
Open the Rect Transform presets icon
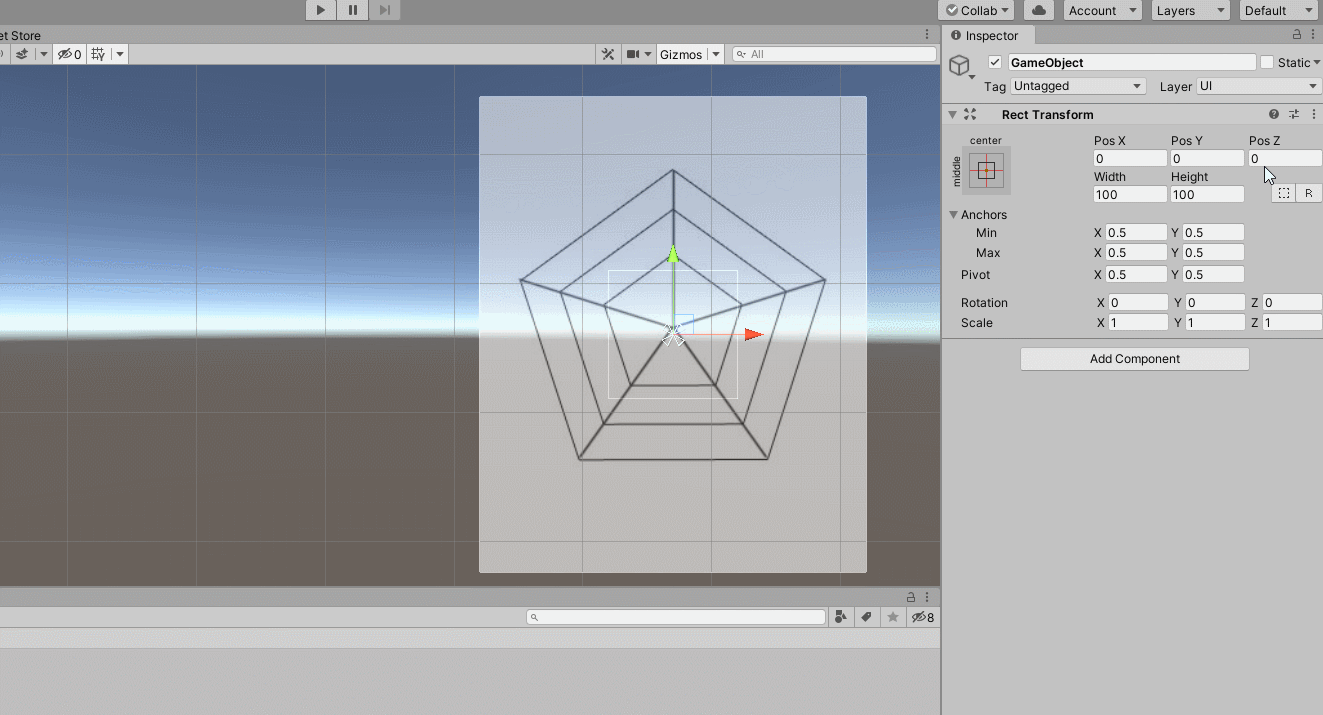point(1294,114)
